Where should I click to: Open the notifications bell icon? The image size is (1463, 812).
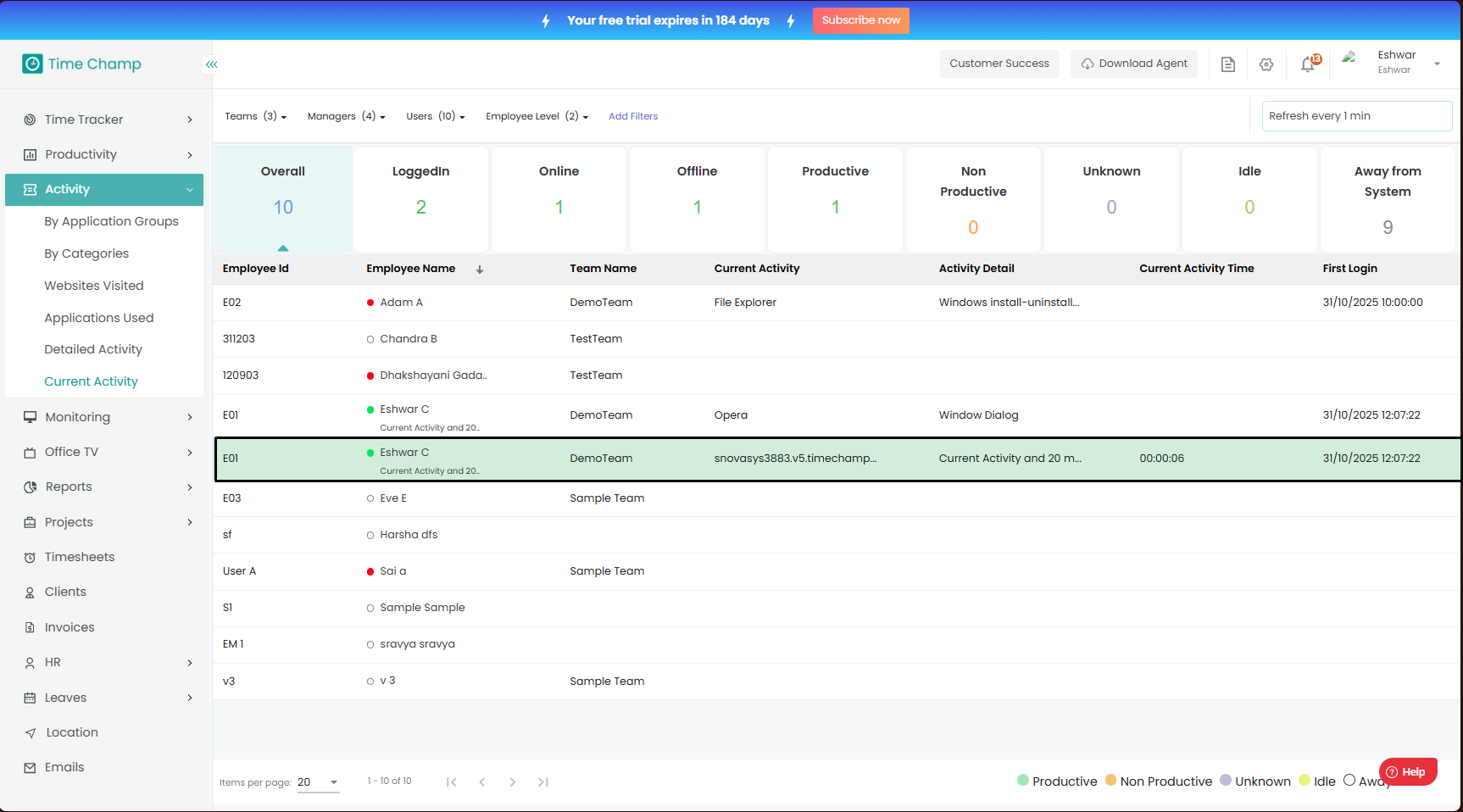(1308, 64)
